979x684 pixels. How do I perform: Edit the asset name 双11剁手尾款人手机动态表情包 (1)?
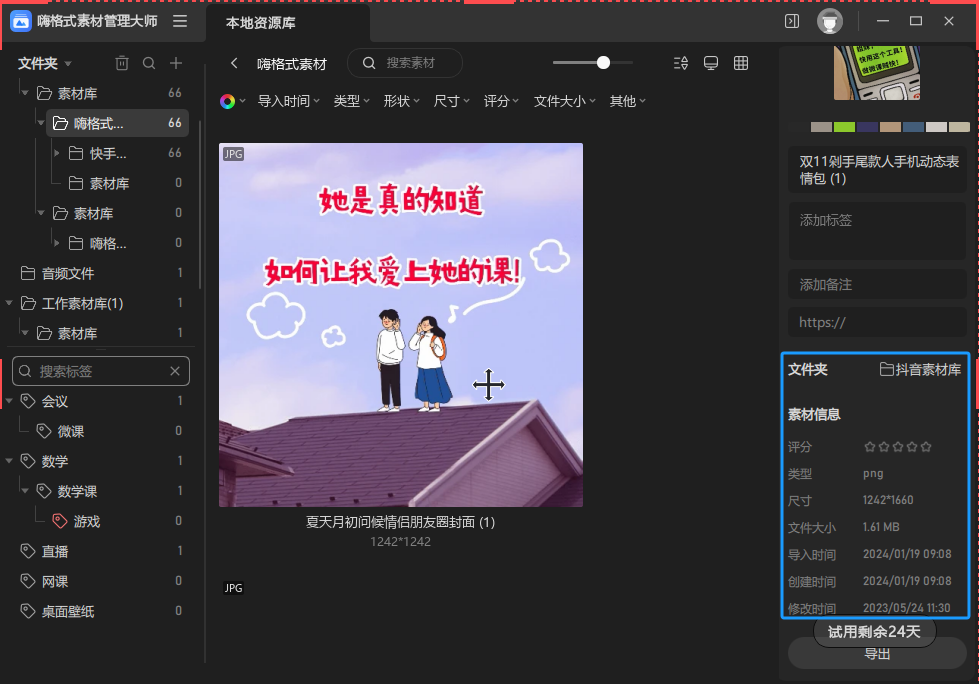point(877,170)
